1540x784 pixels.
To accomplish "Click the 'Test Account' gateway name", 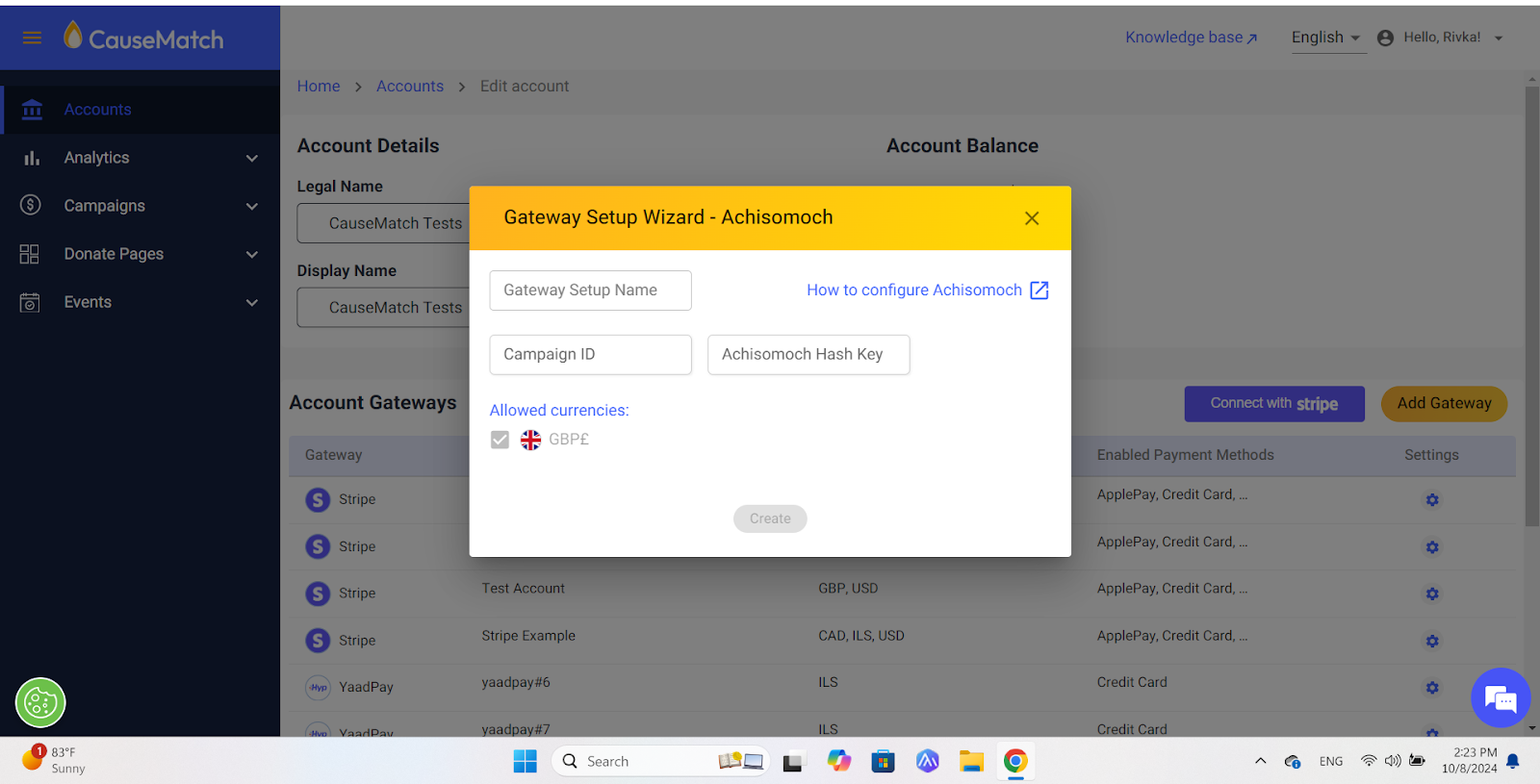I will coord(524,589).
